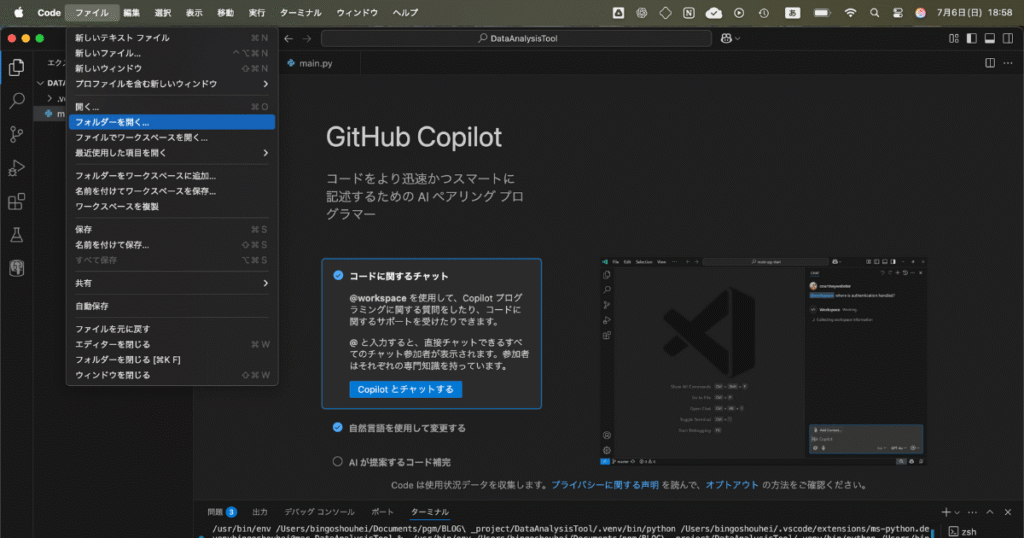
Task: Open the Testing flask icon view
Action: (x=16, y=234)
